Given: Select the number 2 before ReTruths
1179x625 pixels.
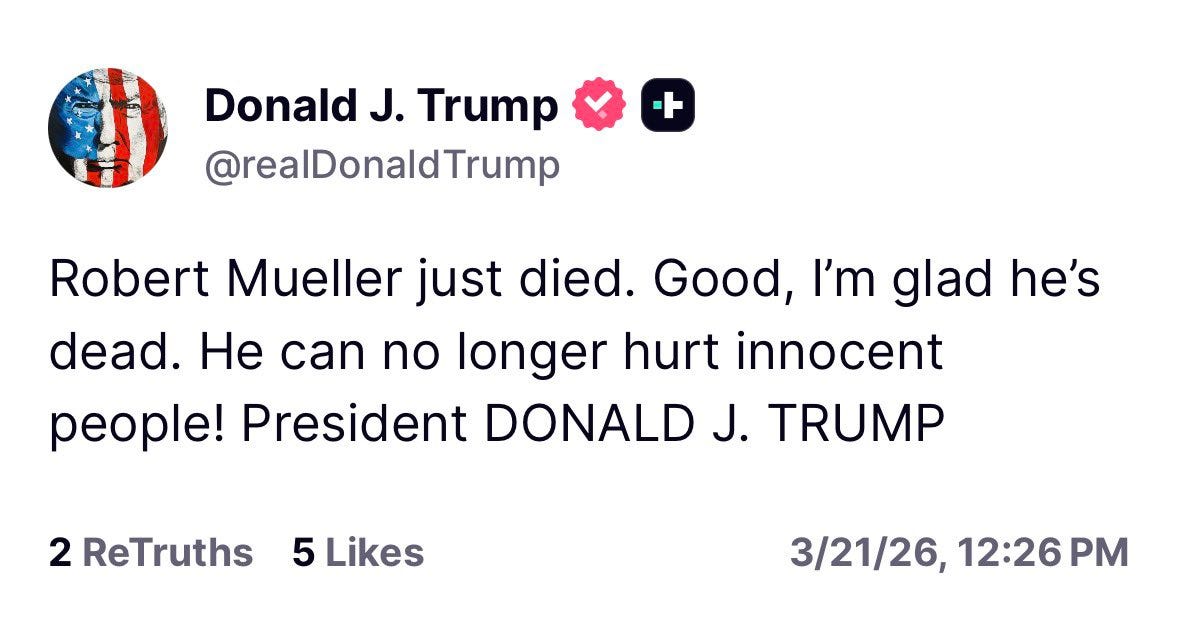Looking at the screenshot, I should point(60,553).
